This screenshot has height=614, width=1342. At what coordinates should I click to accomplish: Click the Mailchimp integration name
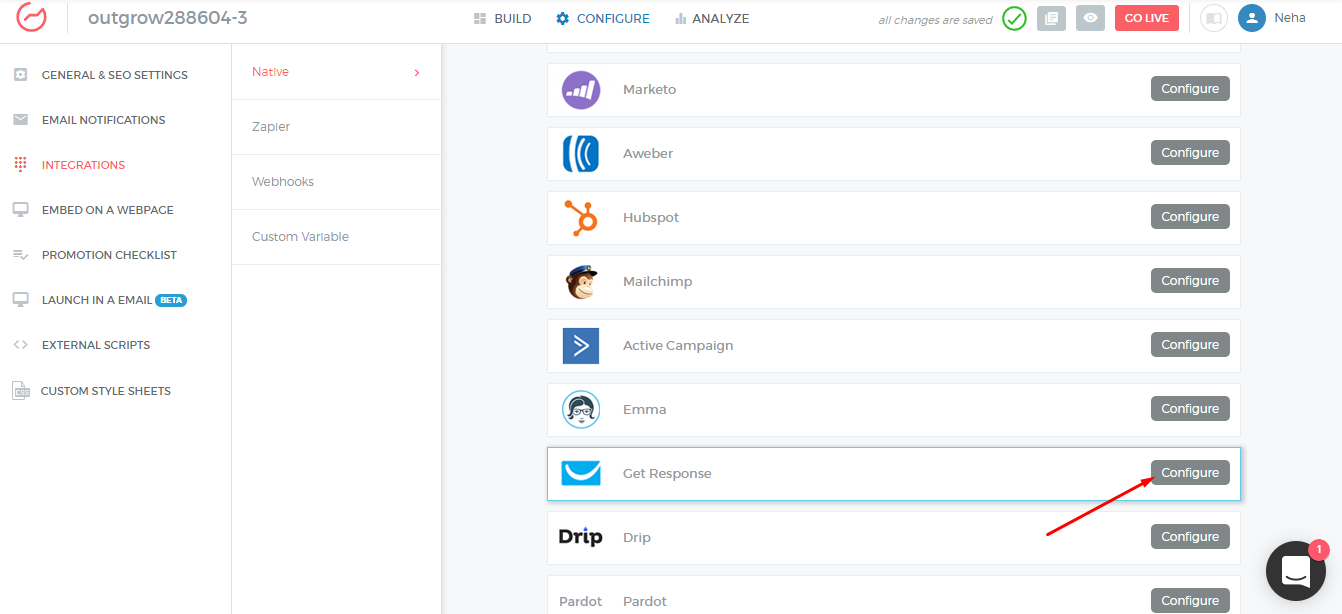pyautogui.click(x=658, y=282)
